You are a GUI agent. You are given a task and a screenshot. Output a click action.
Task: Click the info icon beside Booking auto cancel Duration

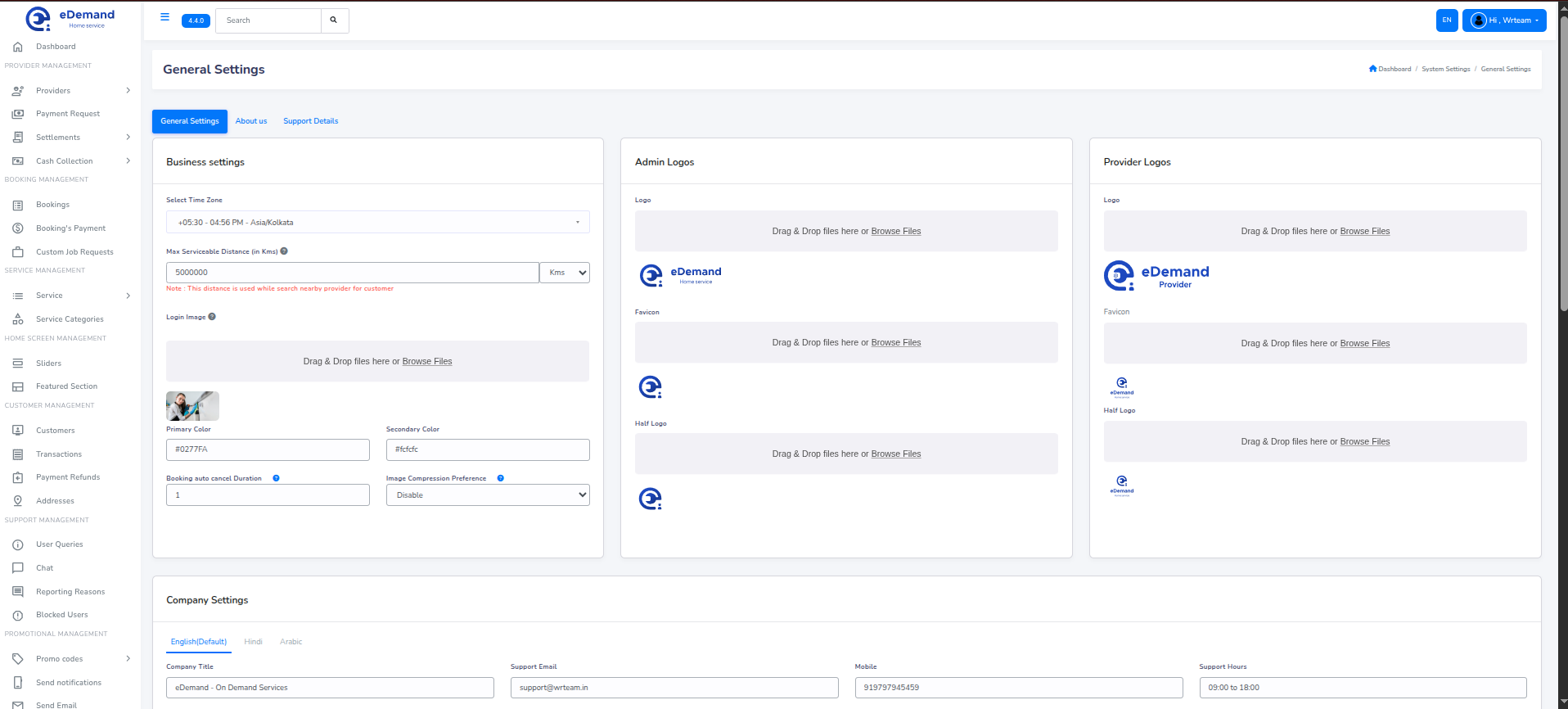(276, 478)
